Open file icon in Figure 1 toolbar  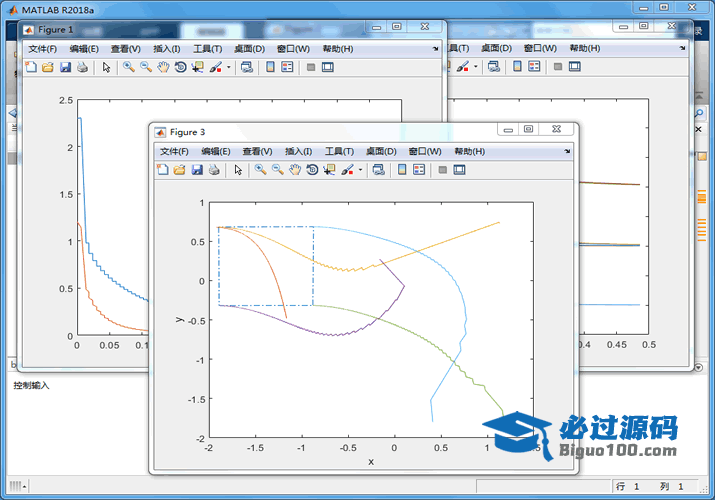point(48,67)
